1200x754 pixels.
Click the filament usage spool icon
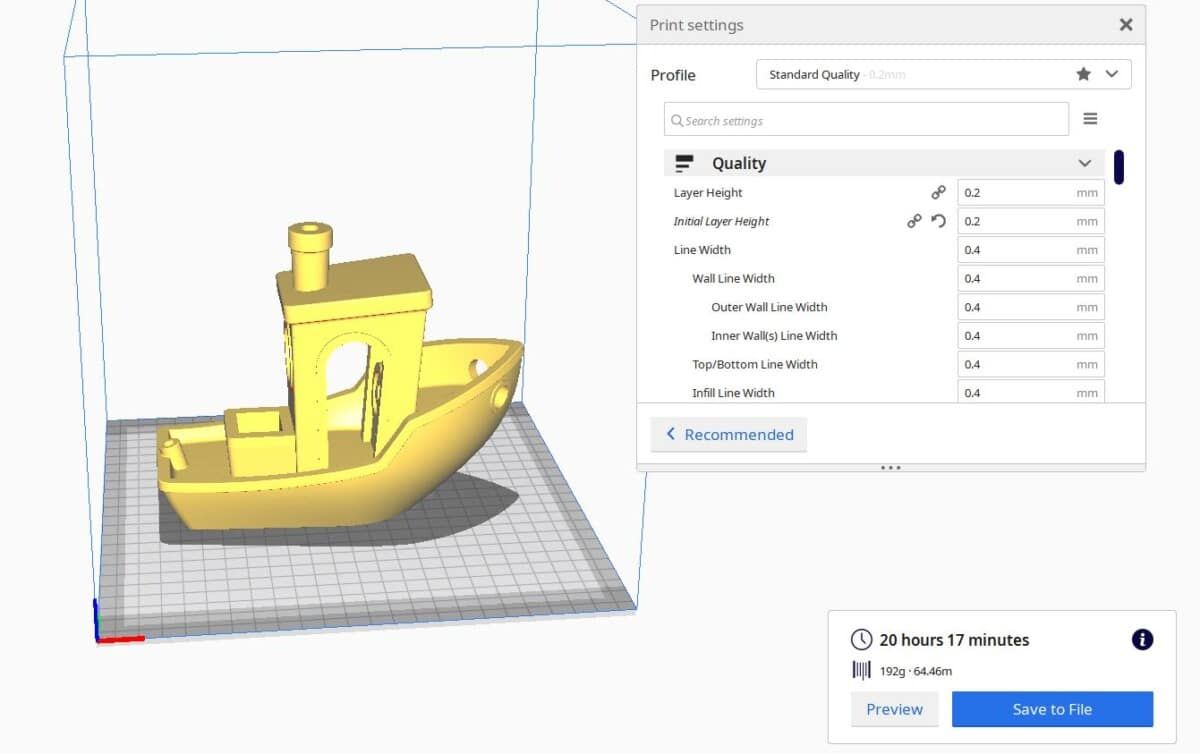click(861, 671)
